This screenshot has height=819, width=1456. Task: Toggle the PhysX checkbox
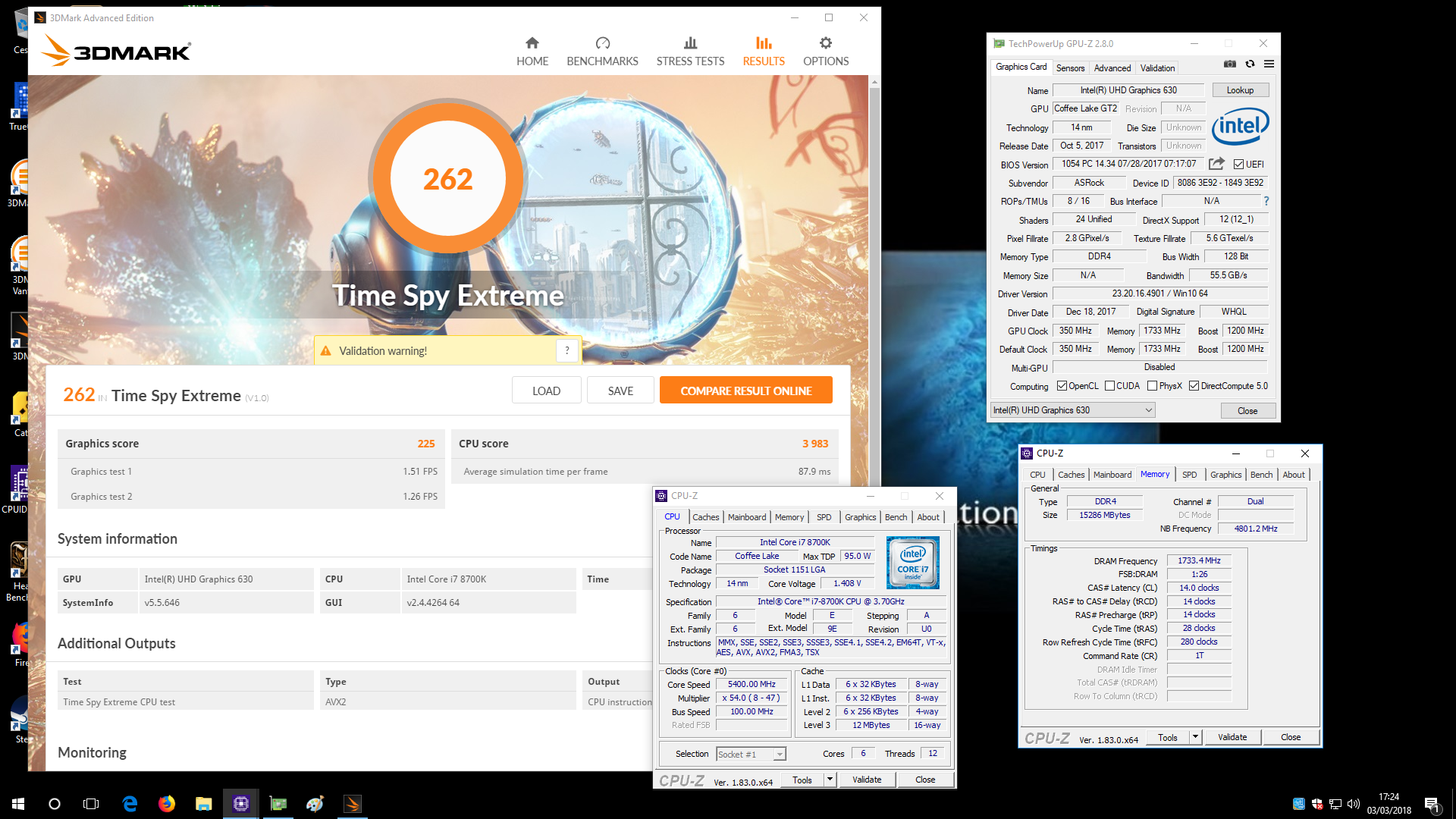(x=1152, y=386)
